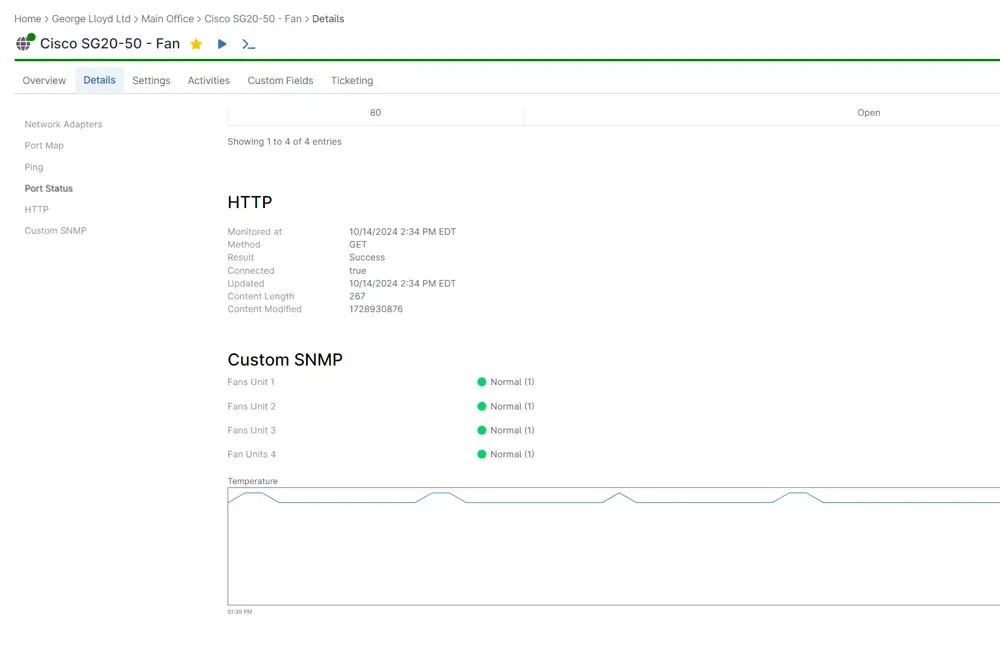Switch to the Ticketing tab

[352, 80]
